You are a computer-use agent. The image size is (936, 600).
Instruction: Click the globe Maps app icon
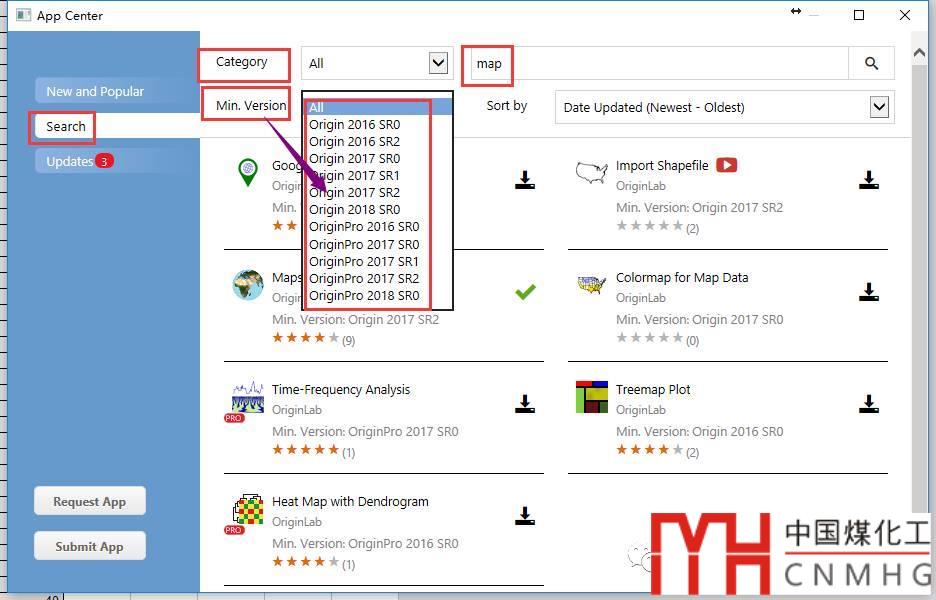click(248, 285)
